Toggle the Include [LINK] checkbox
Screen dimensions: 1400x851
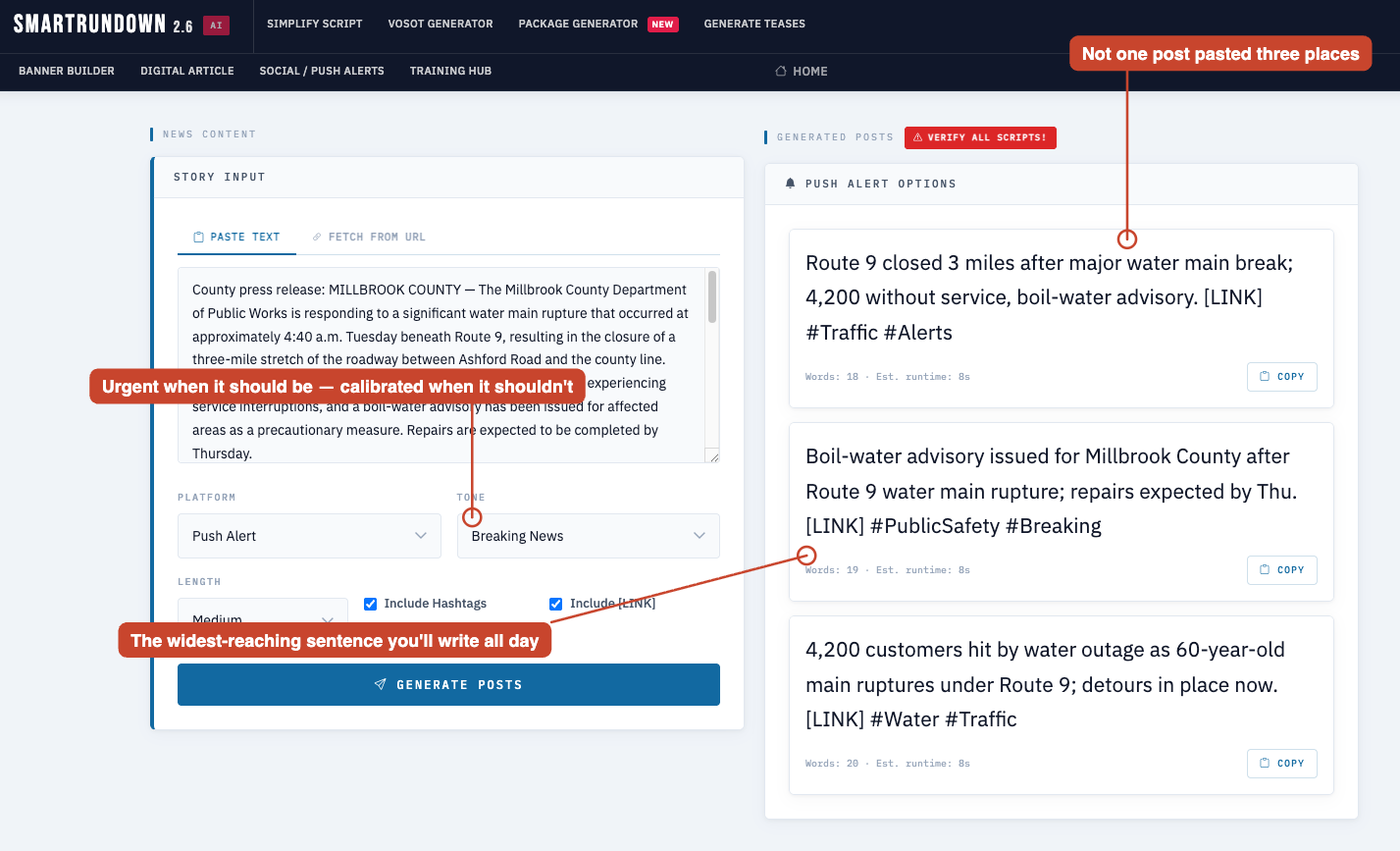(555, 604)
